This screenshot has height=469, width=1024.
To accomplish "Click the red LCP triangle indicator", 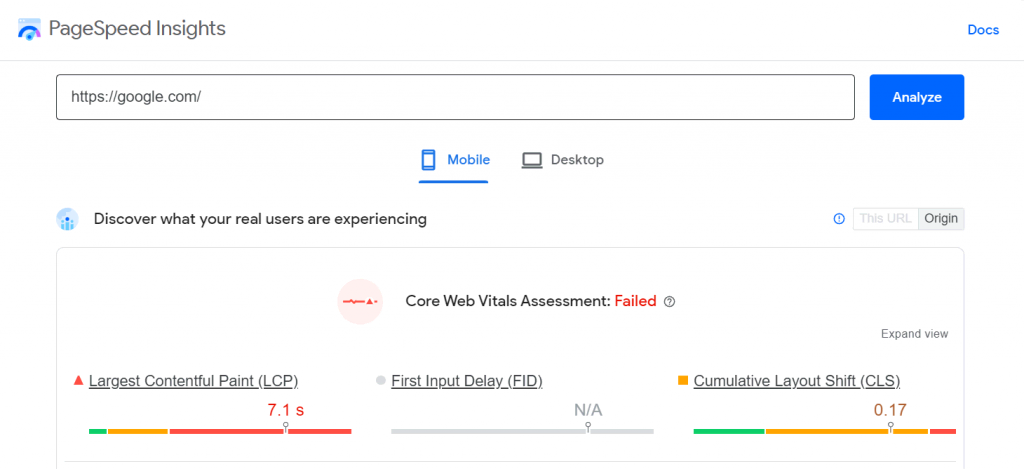I will (x=79, y=381).
